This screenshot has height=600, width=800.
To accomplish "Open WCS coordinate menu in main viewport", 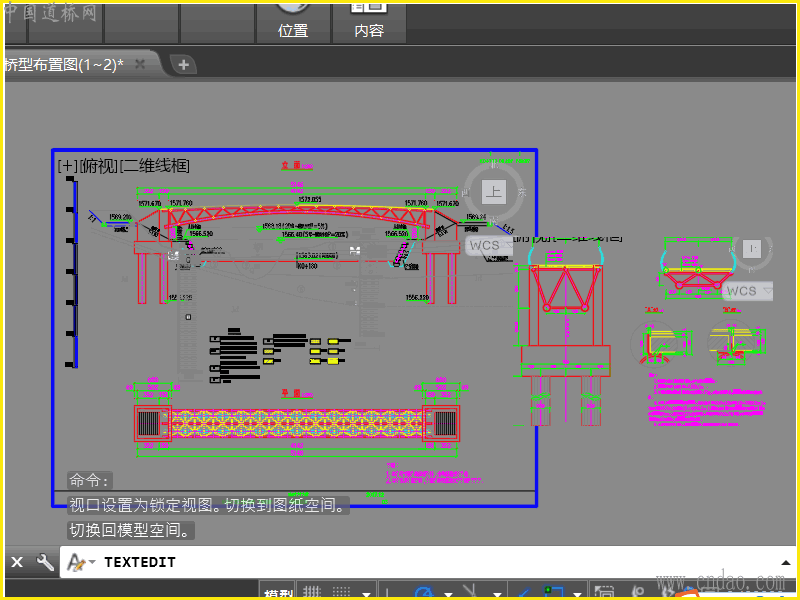I will coord(489,245).
